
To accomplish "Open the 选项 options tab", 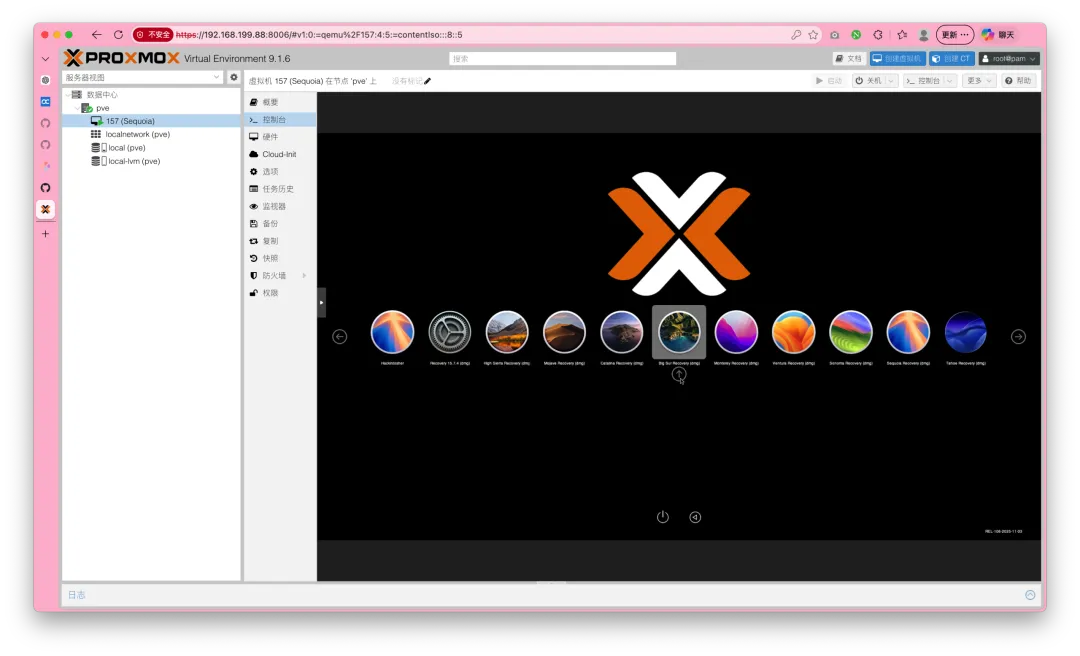I will 280,172.
